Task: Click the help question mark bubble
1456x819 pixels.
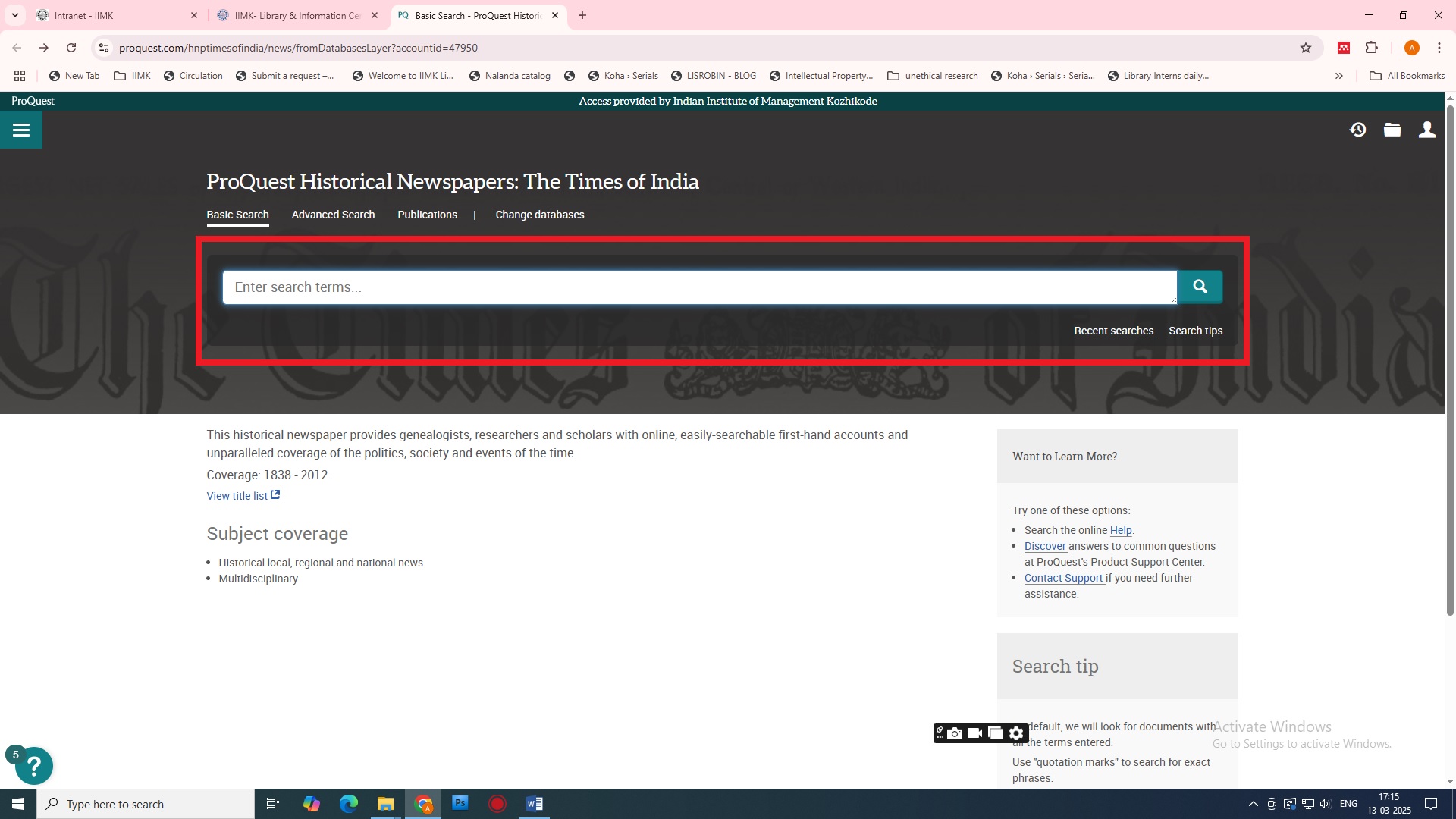Action: [x=33, y=766]
